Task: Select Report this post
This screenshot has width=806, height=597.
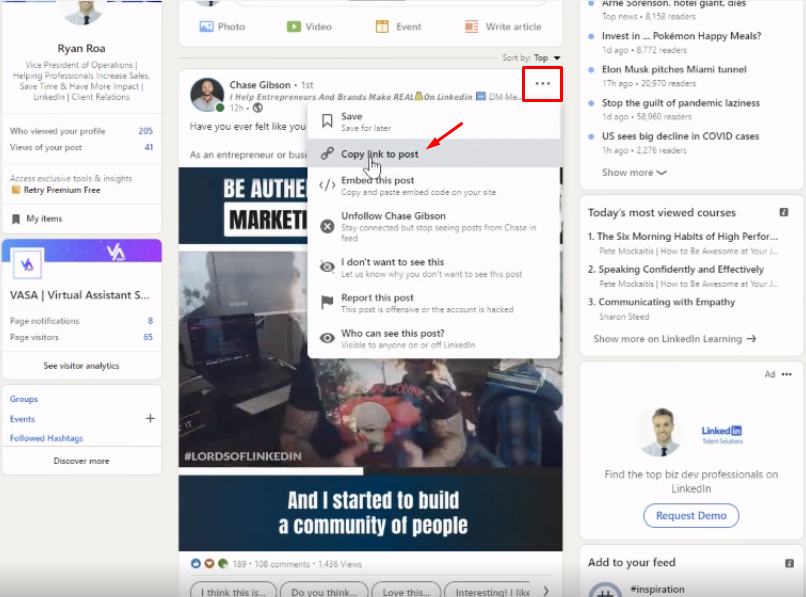Action: tap(433, 303)
